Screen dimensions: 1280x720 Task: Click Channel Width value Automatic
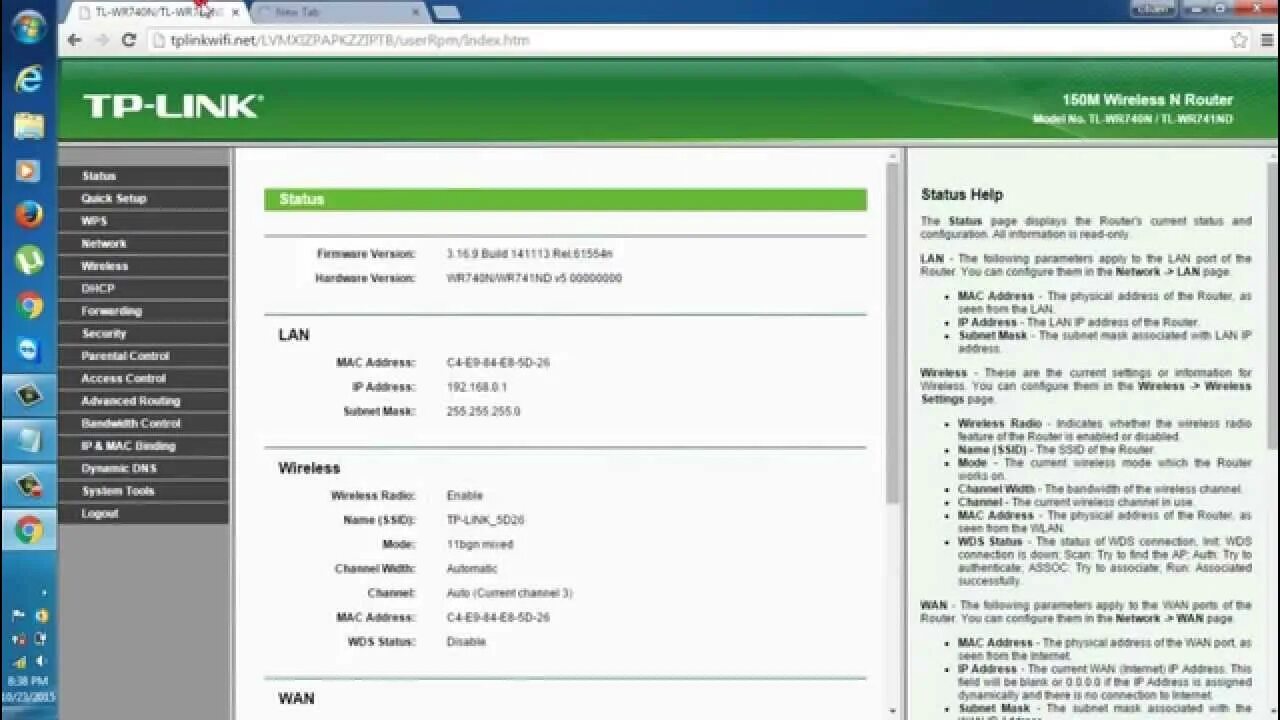[x=472, y=569]
